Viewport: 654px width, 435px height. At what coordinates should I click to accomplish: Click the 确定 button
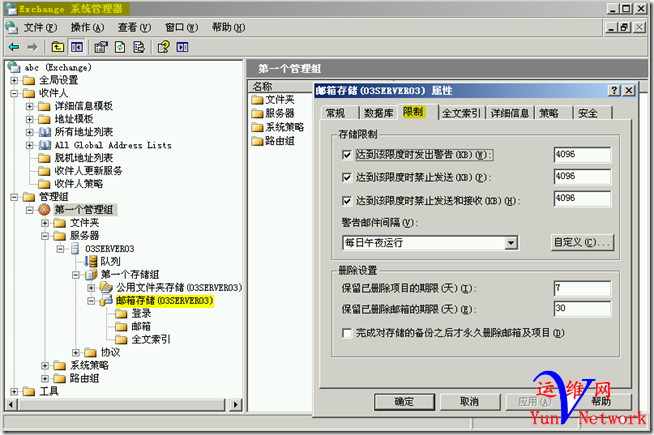point(404,402)
